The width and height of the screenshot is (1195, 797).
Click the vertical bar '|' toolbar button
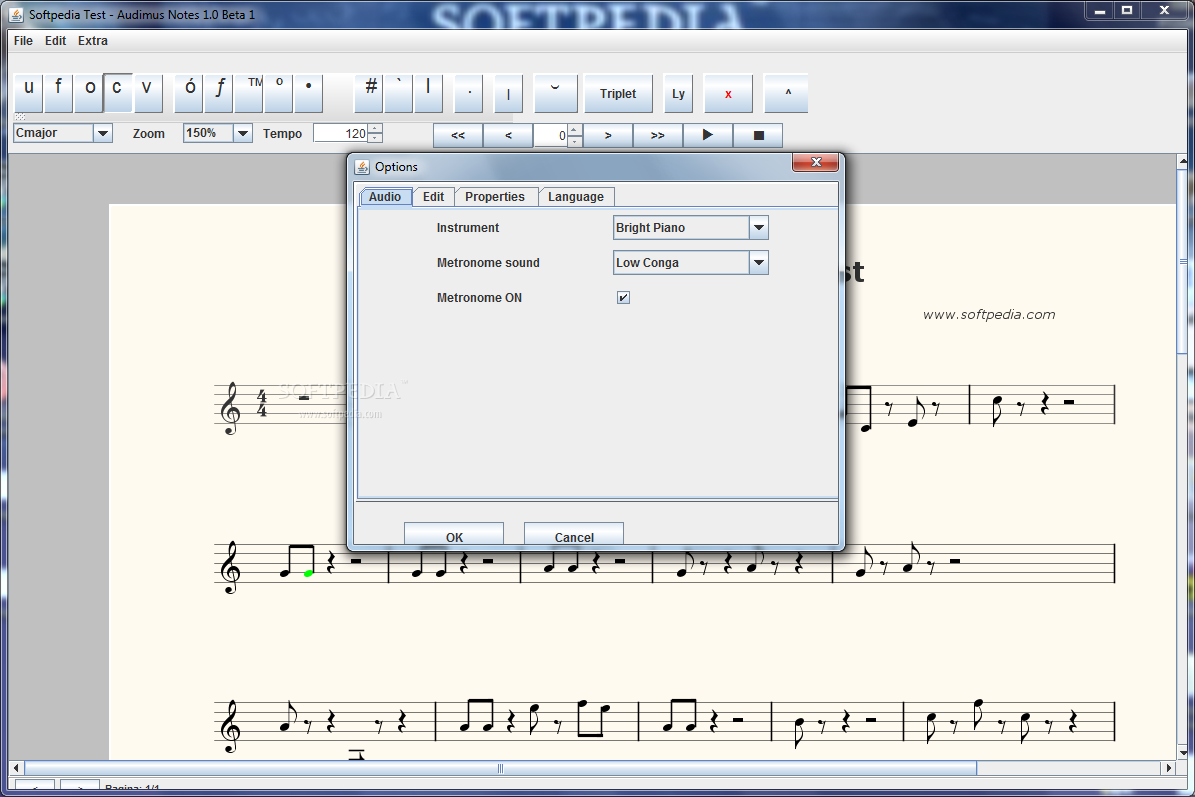[x=508, y=94]
